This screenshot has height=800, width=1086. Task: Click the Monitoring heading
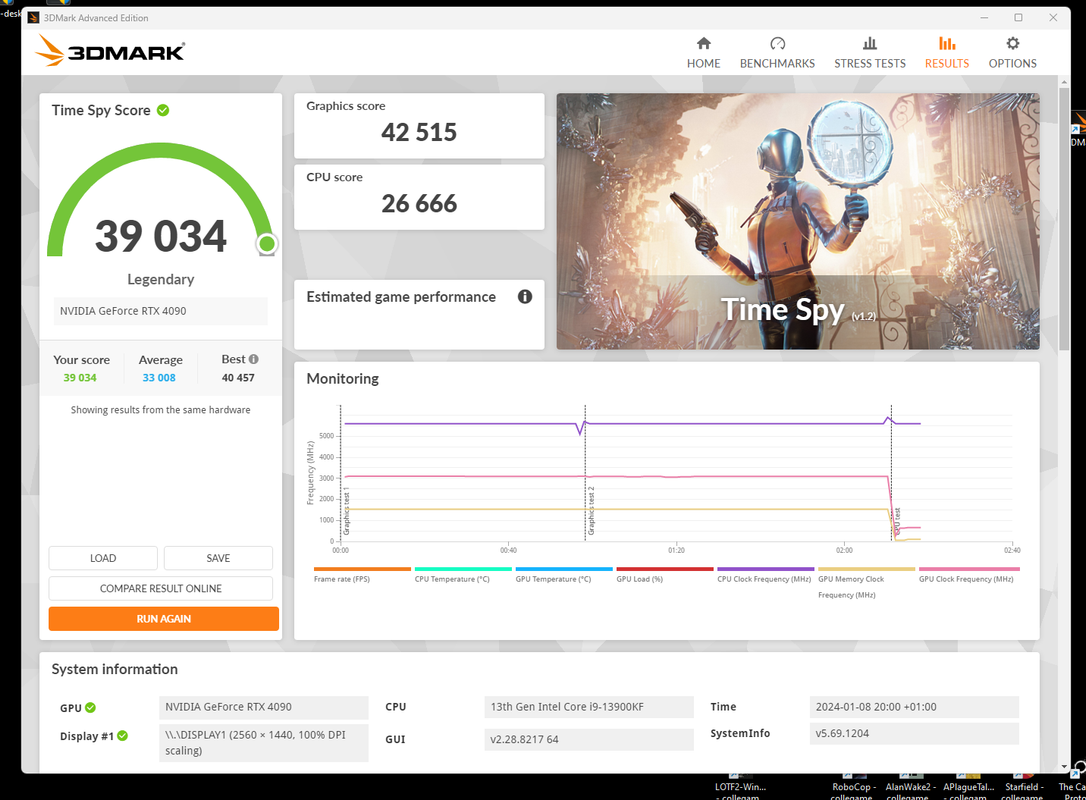(x=343, y=379)
